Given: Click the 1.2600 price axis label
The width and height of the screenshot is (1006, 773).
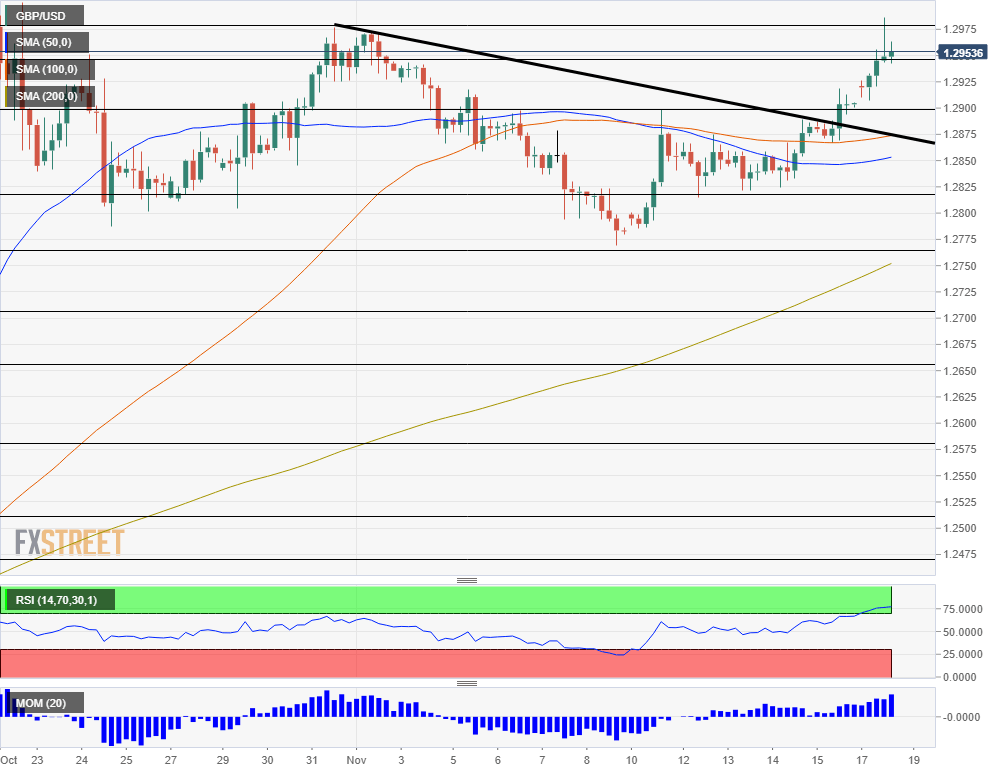Looking at the screenshot, I should [960, 423].
